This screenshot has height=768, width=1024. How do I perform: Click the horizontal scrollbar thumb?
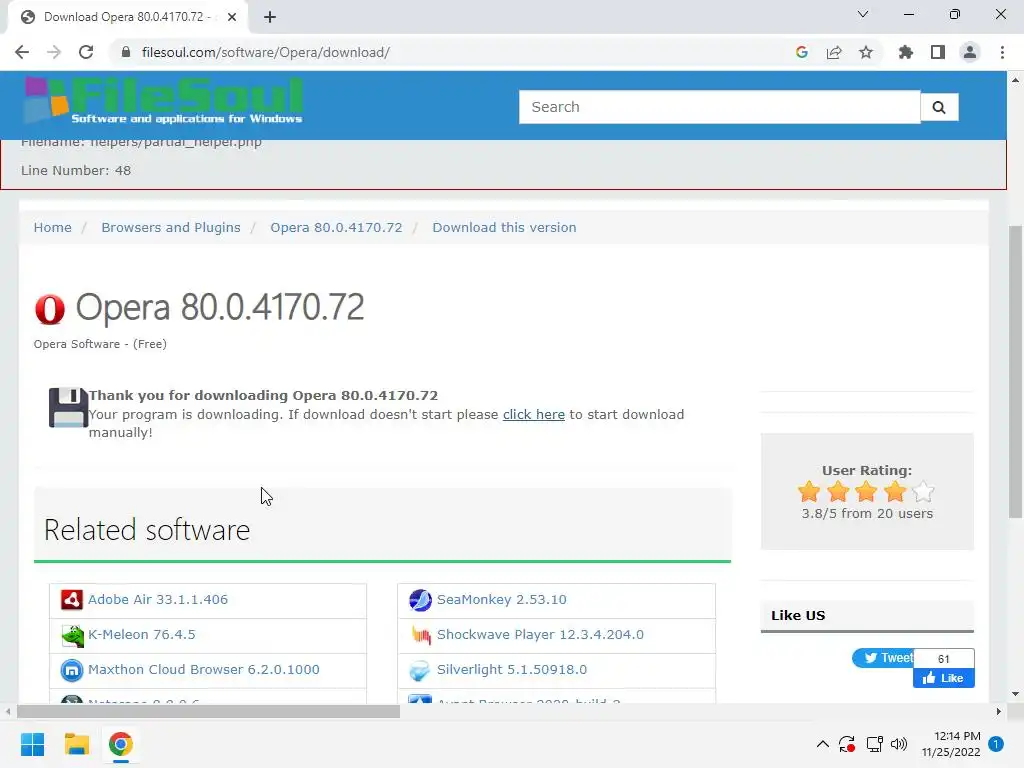208,711
